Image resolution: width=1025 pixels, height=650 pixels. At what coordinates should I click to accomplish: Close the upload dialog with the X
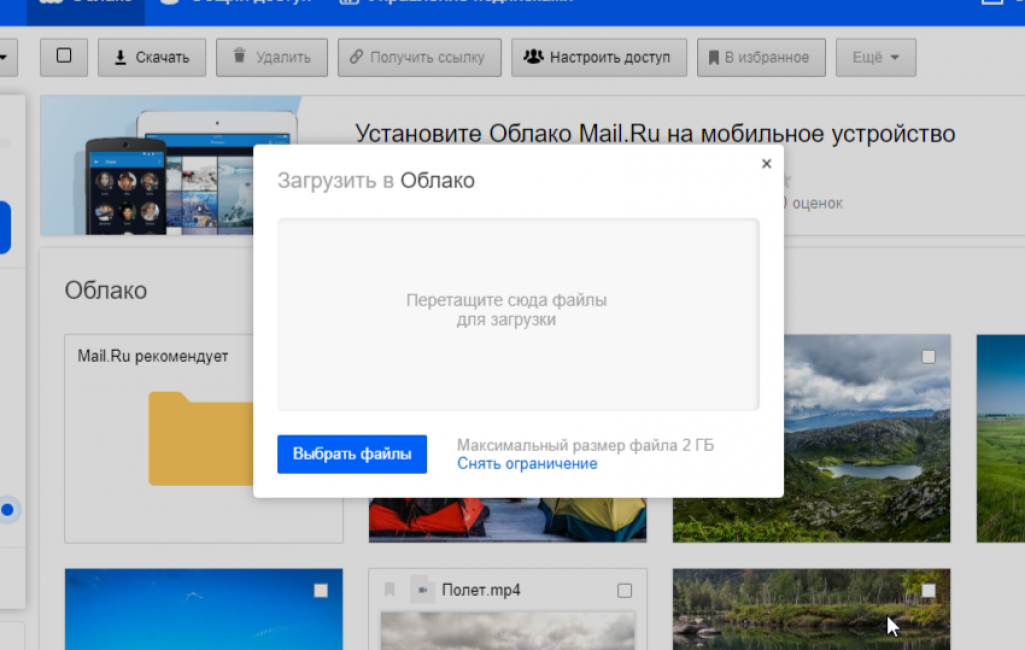(x=766, y=164)
